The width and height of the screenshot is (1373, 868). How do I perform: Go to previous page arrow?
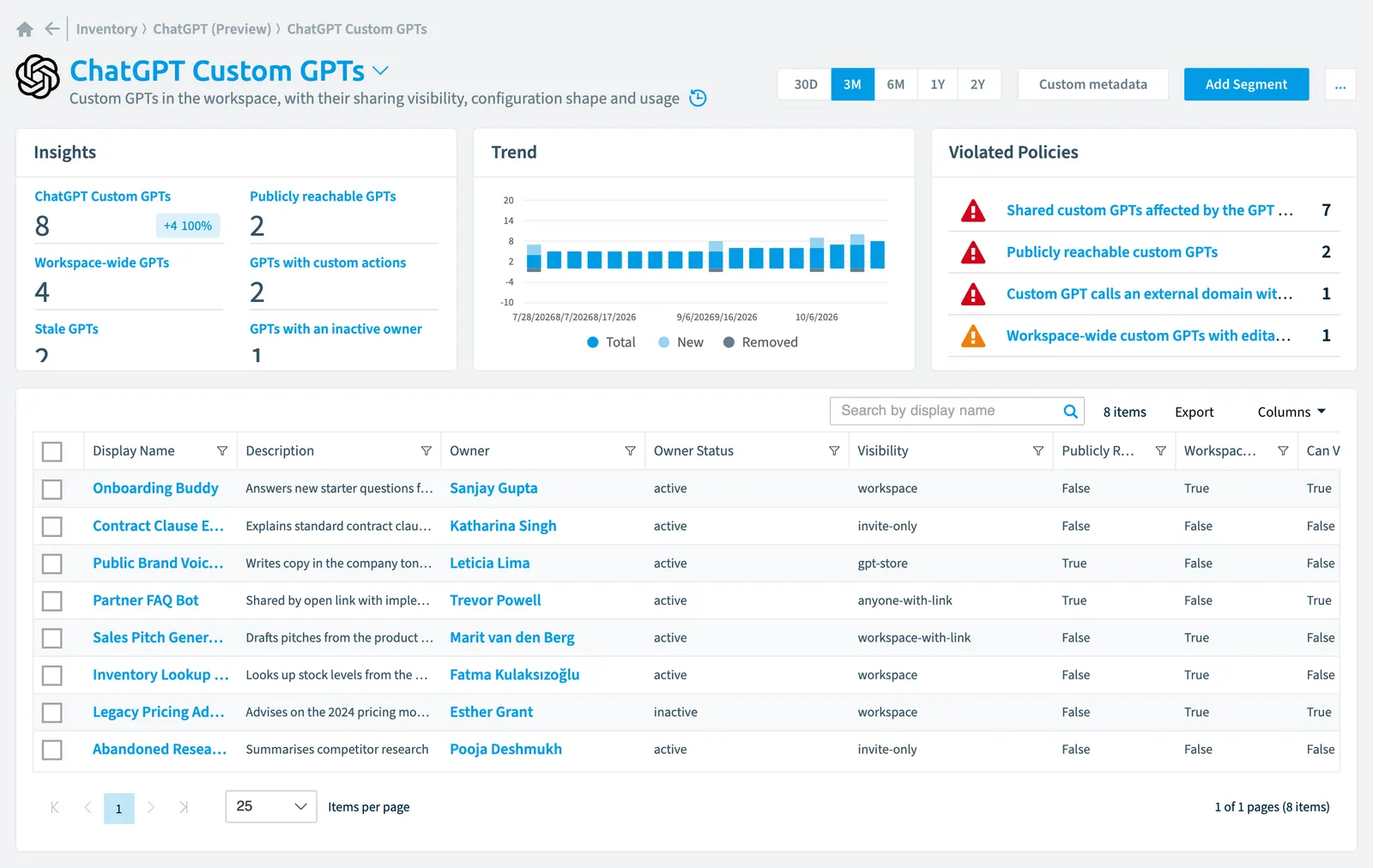point(88,807)
